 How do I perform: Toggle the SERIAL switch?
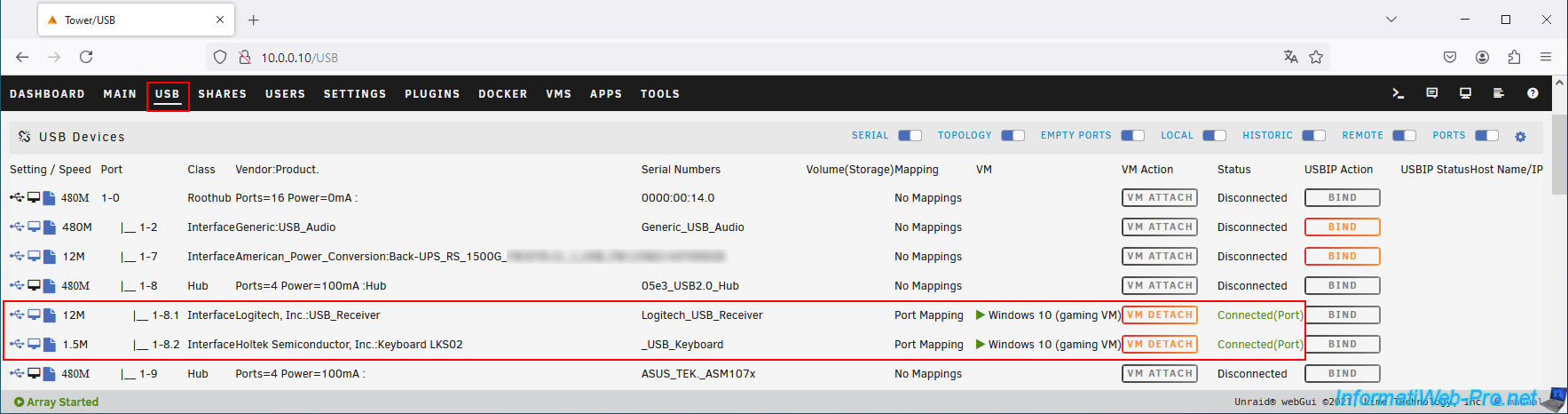[x=910, y=136]
